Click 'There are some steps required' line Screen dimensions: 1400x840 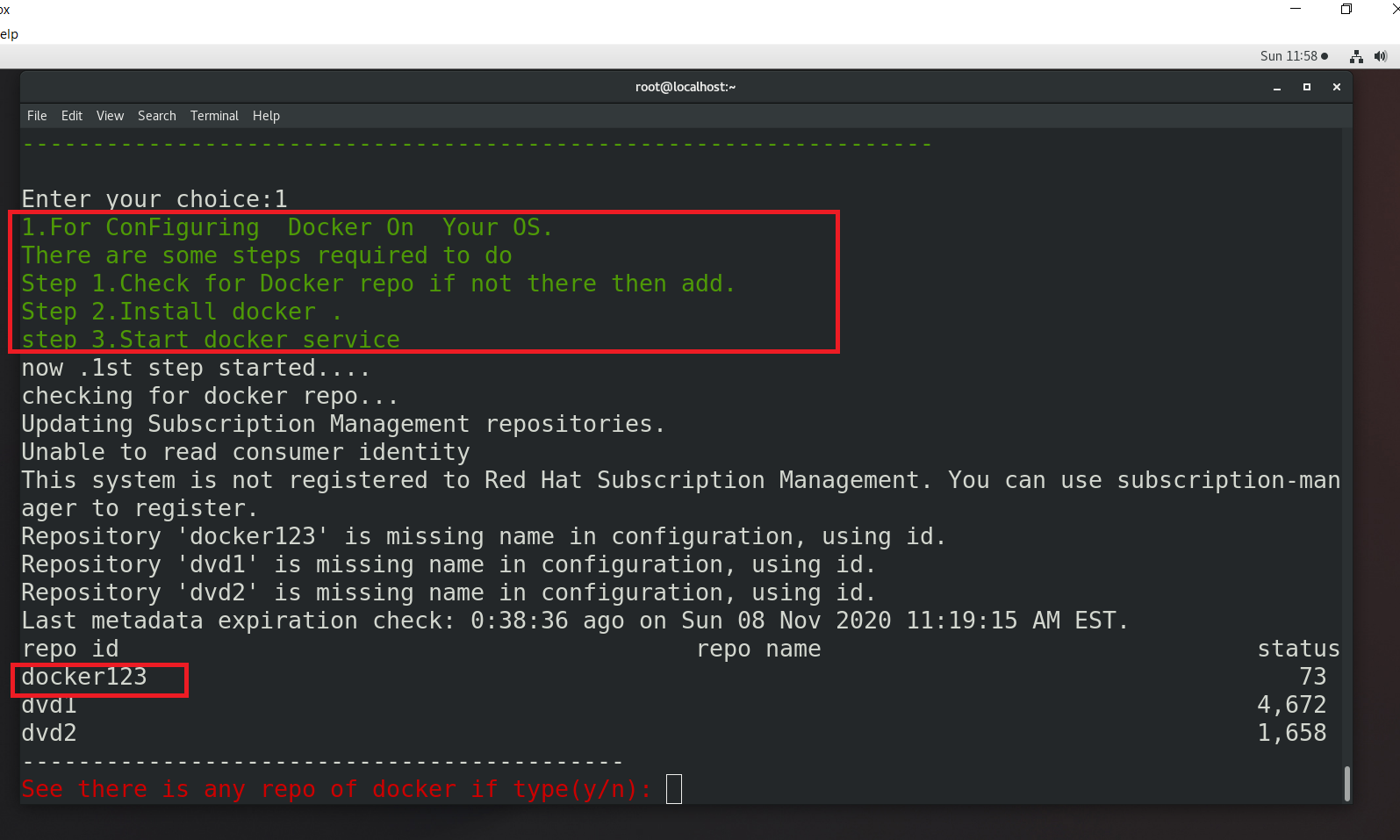click(267, 255)
